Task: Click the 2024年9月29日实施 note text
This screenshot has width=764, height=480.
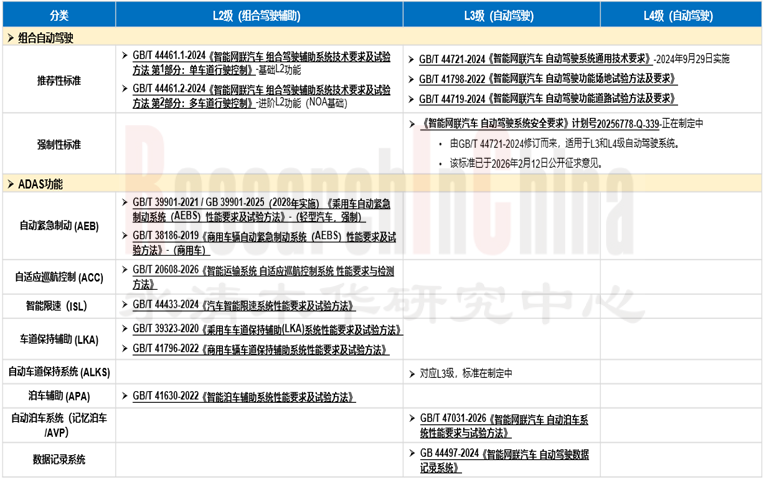Action: 692,59
